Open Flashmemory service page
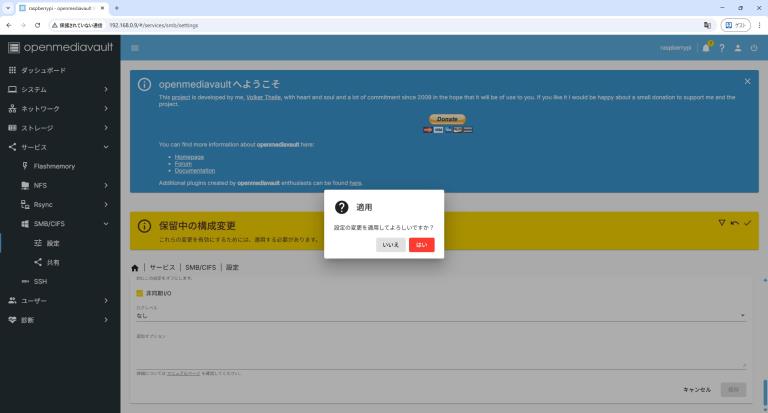 [x=54, y=166]
